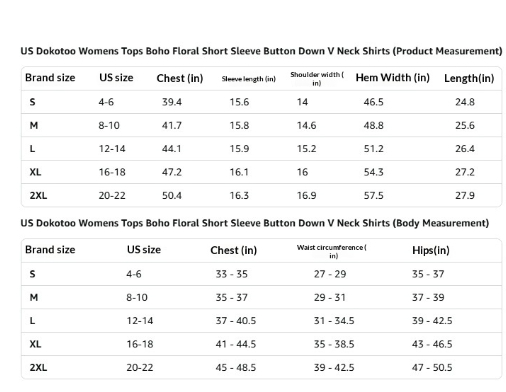Click waist range 29 - 31 for size M
The width and height of the screenshot is (506, 392).
pyautogui.click(x=329, y=298)
